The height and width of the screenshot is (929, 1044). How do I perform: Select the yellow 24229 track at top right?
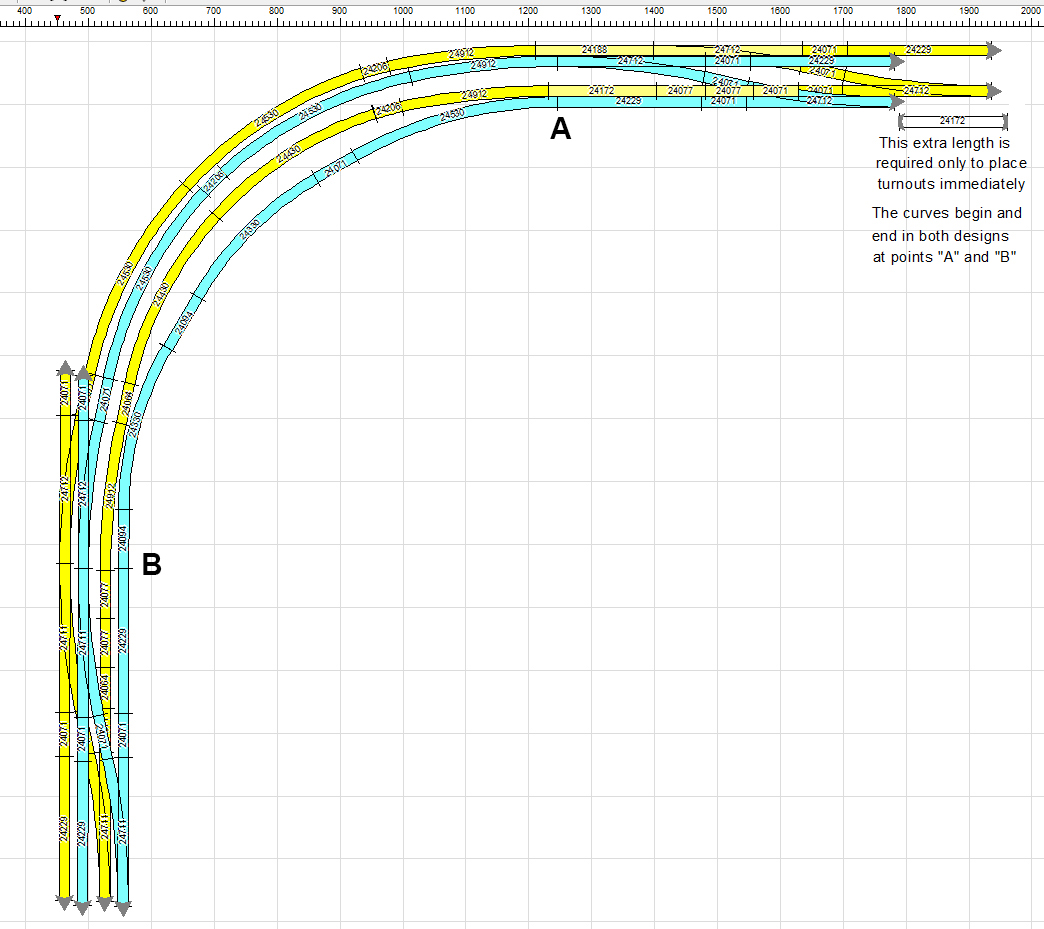(917, 49)
